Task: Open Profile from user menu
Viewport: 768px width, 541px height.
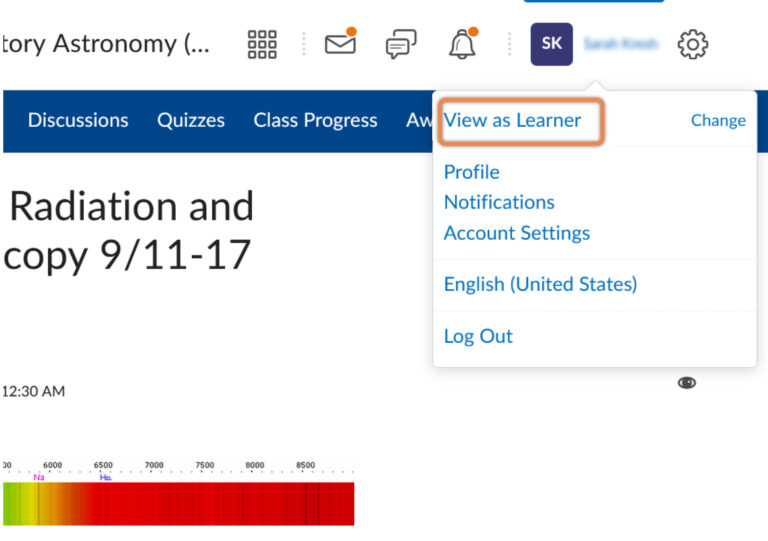Action: (471, 172)
